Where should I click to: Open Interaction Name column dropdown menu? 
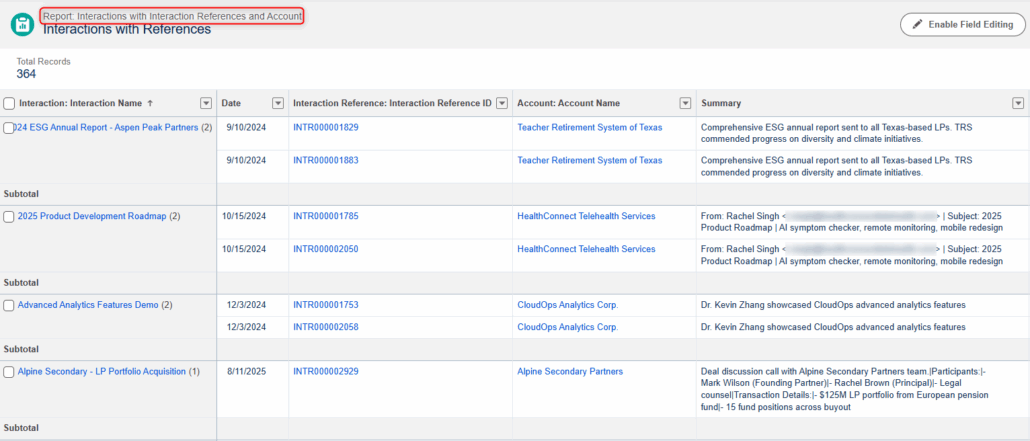click(206, 103)
